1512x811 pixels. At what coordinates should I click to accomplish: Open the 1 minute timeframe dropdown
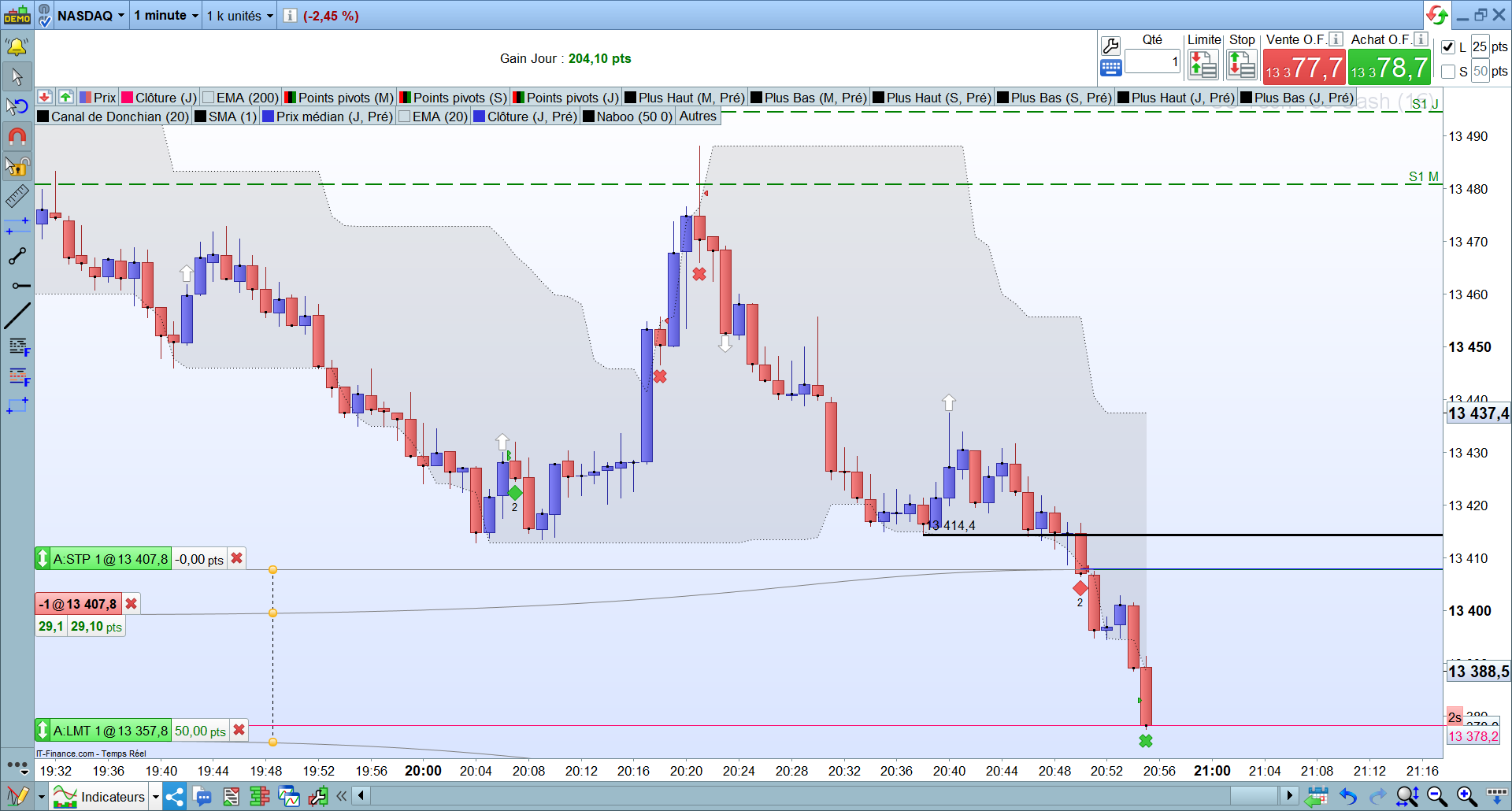[166, 16]
